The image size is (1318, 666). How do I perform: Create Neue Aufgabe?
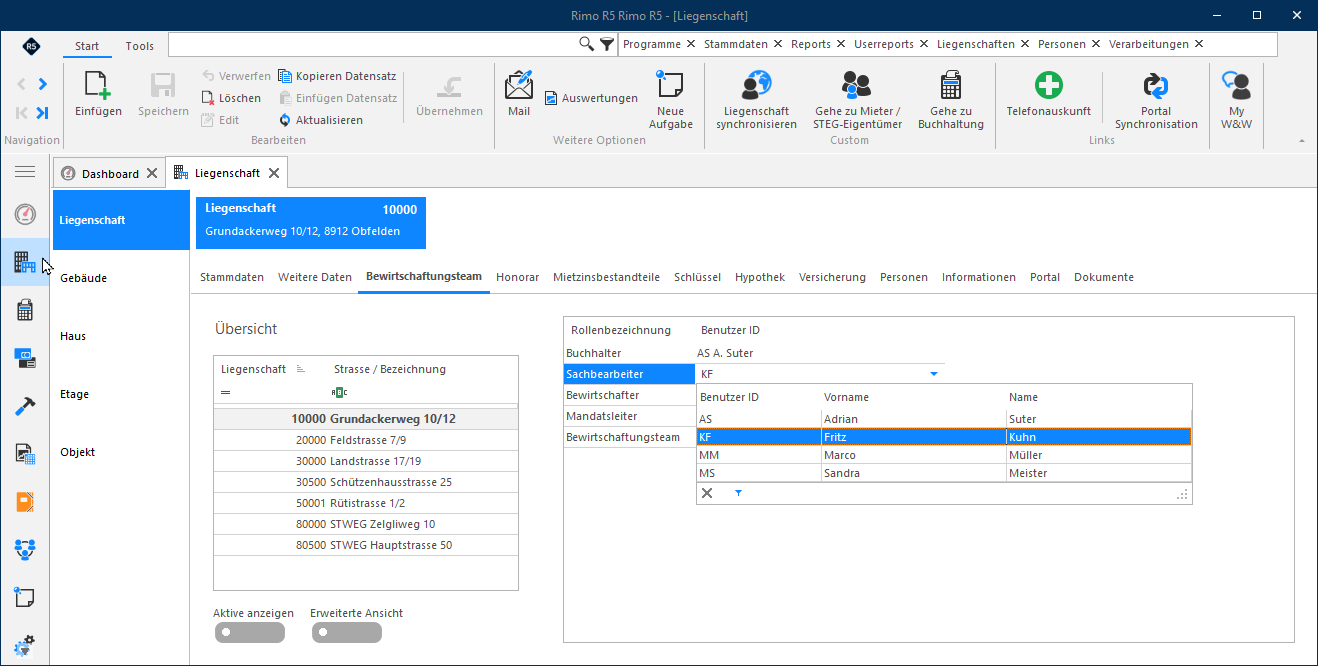pos(670,100)
